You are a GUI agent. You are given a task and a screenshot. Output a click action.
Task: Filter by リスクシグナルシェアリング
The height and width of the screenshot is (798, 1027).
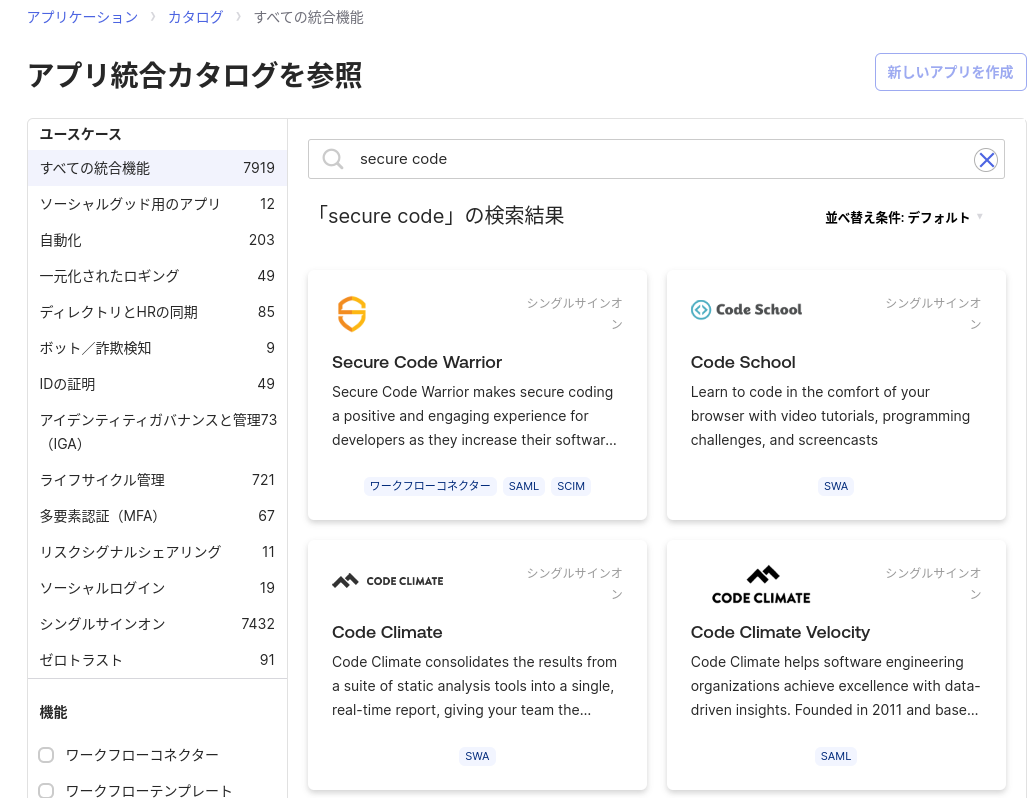157,552
